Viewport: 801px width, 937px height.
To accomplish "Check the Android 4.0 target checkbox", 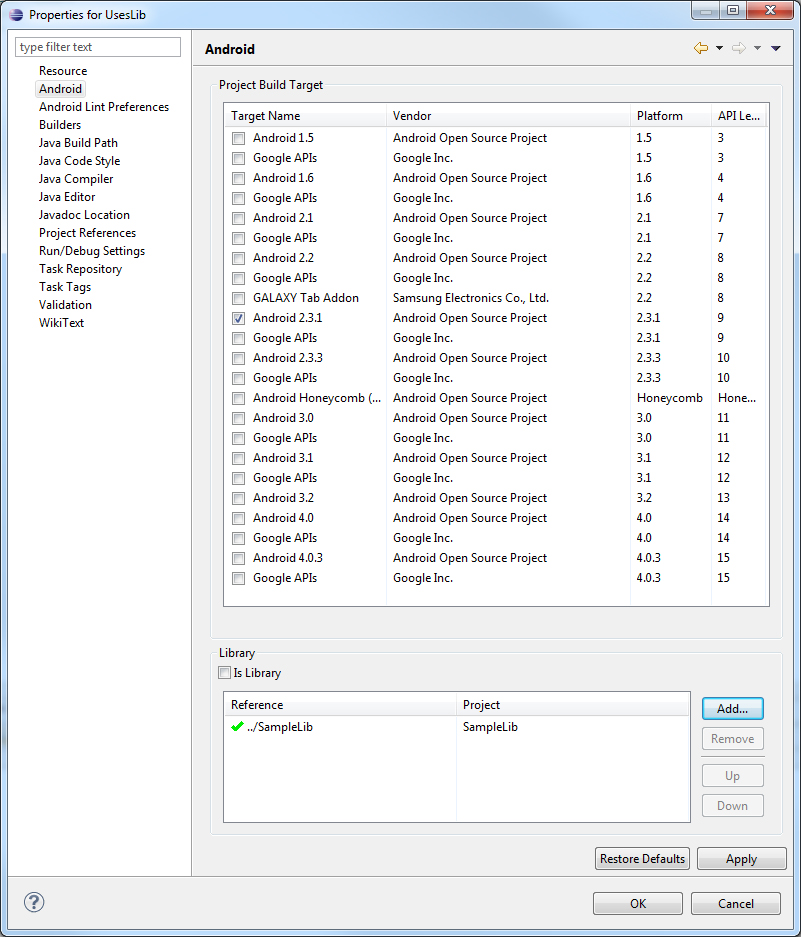I will point(239,518).
